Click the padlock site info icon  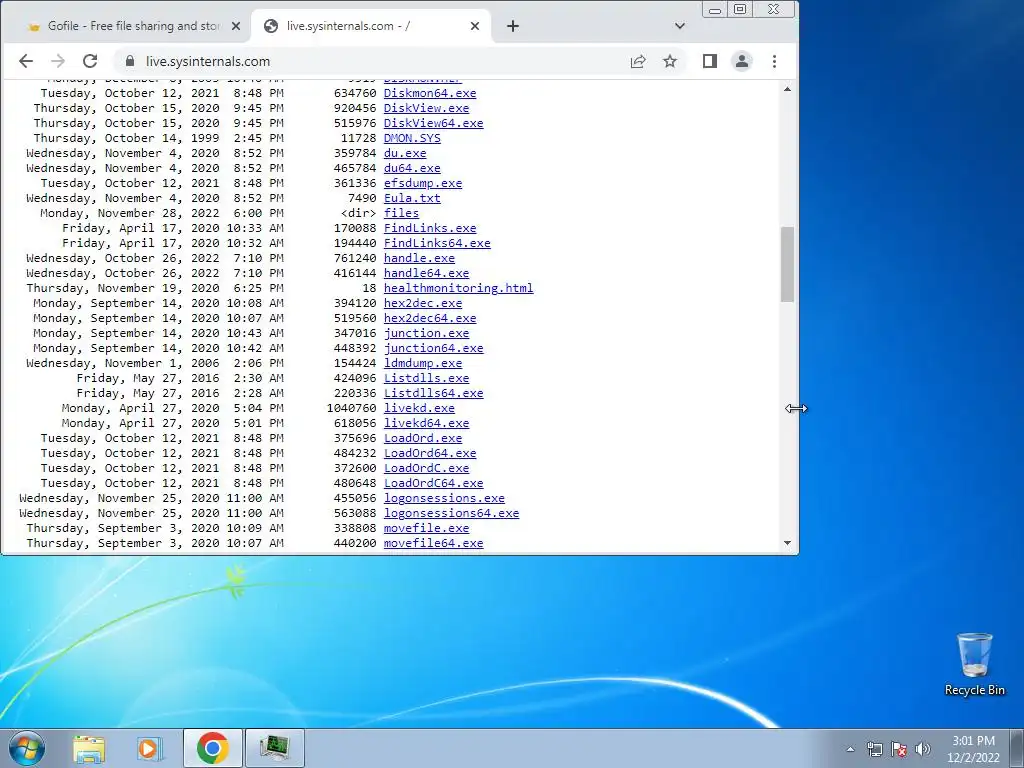(x=130, y=61)
